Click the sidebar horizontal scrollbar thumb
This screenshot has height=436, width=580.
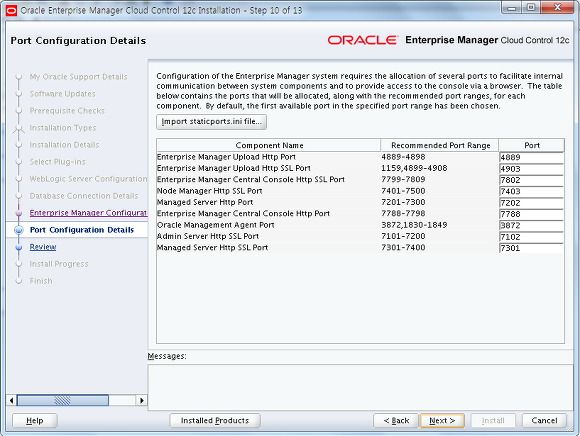coord(63,400)
